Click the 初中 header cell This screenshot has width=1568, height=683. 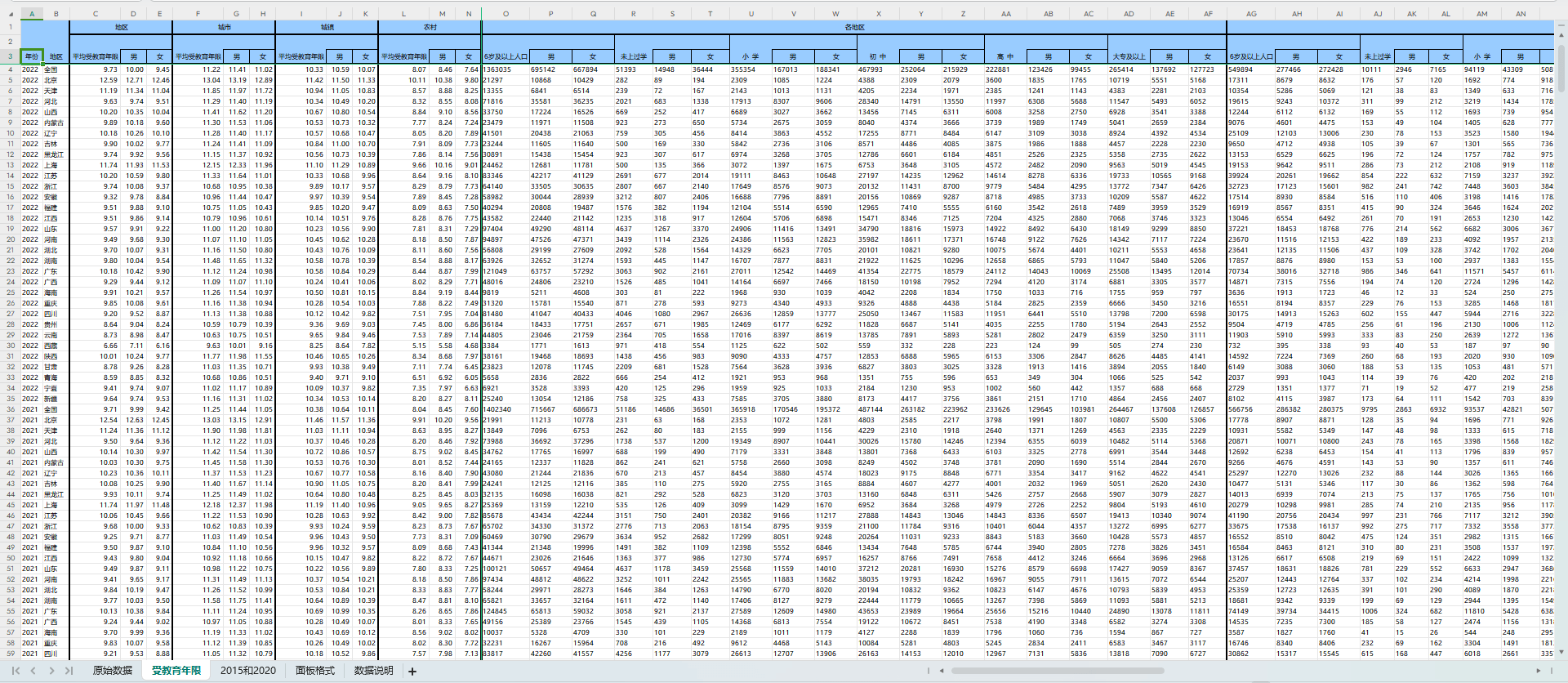[878, 56]
